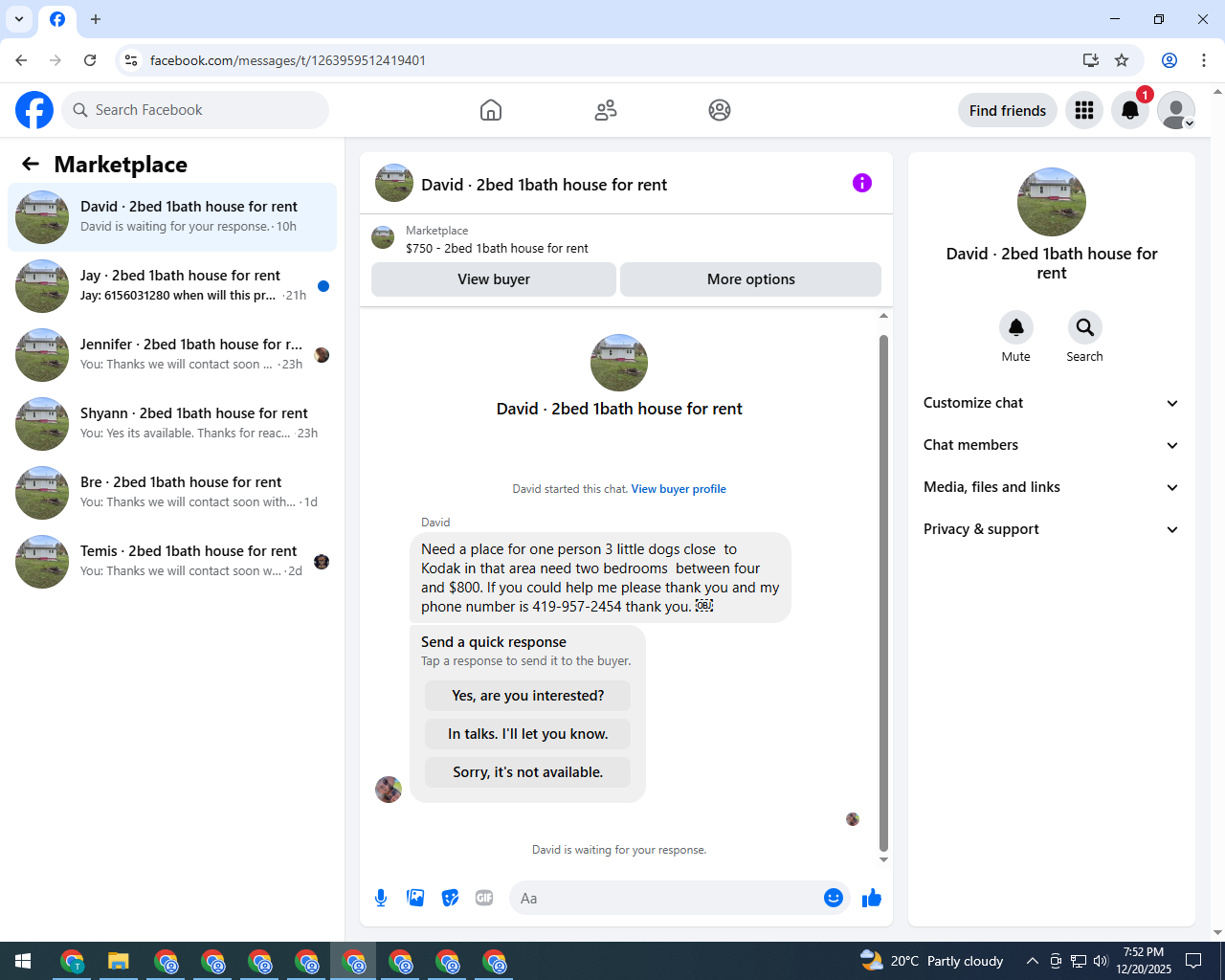The height and width of the screenshot is (980, 1225).
Task: Choose a sticker icon
Action: pos(450,898)
